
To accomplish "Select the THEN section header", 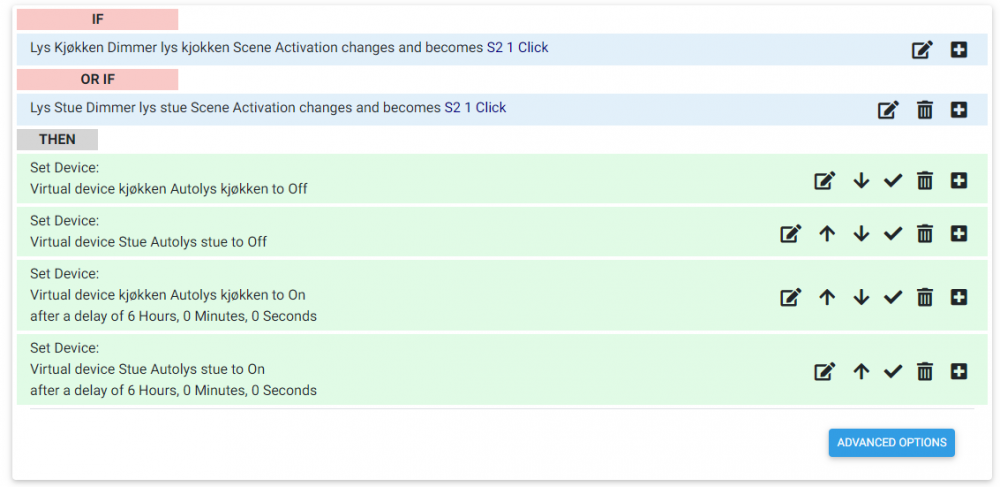I will (57, 140).
